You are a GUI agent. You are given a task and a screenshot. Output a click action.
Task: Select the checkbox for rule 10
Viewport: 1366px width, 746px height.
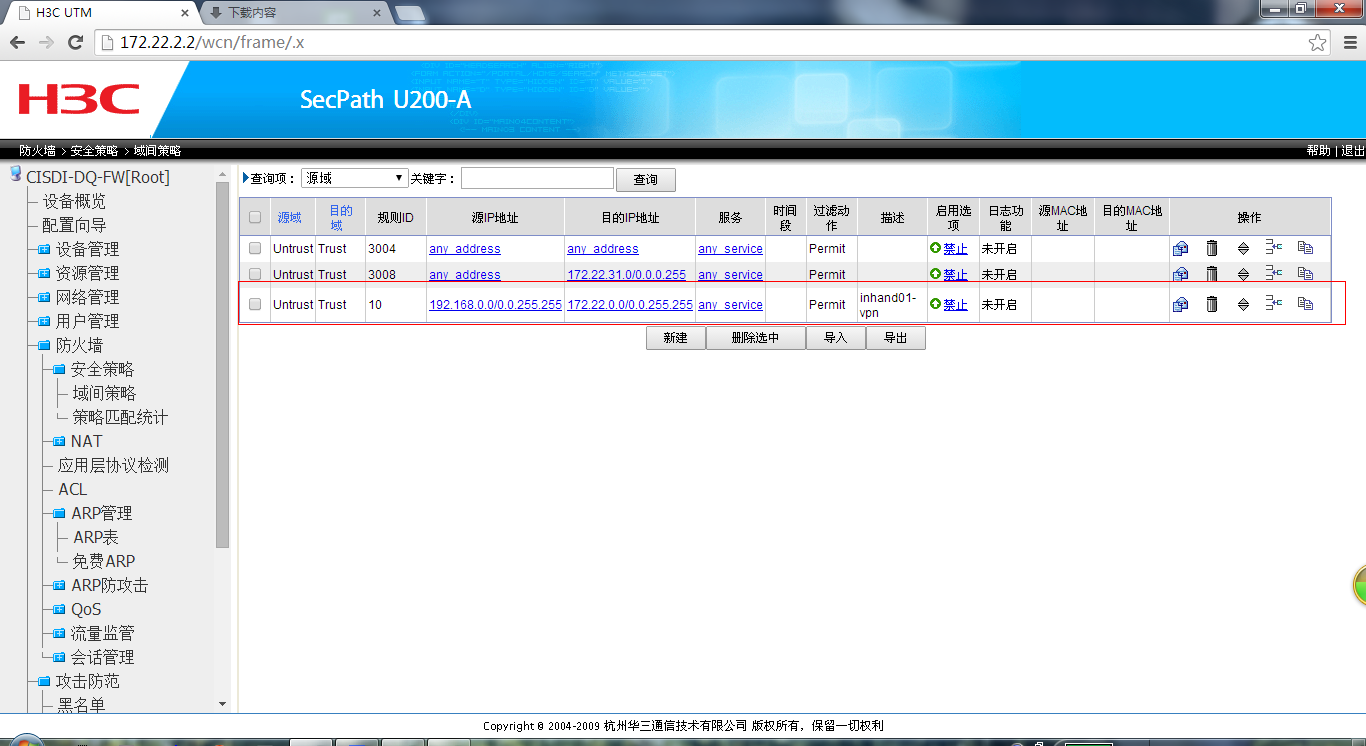255,304
